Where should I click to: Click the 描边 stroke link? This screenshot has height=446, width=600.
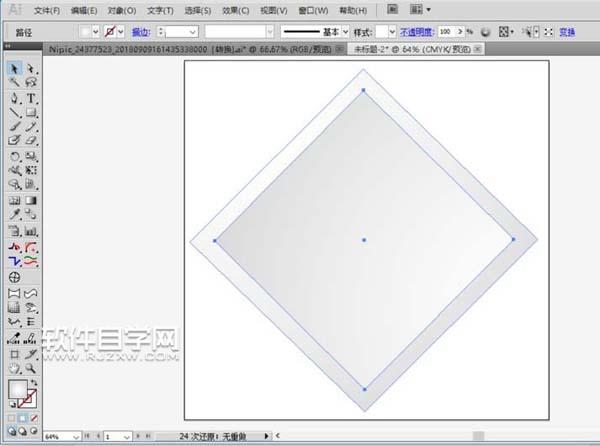click(141, 32)
